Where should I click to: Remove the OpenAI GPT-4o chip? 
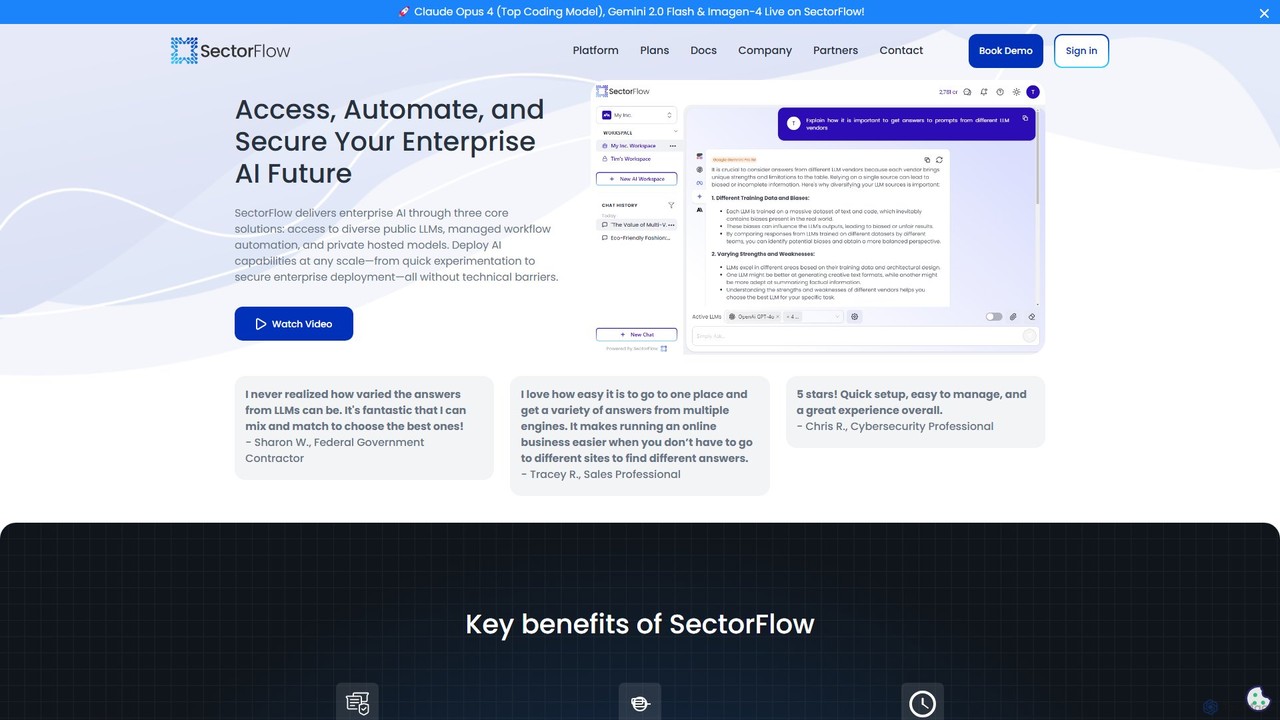pos(778,316)
